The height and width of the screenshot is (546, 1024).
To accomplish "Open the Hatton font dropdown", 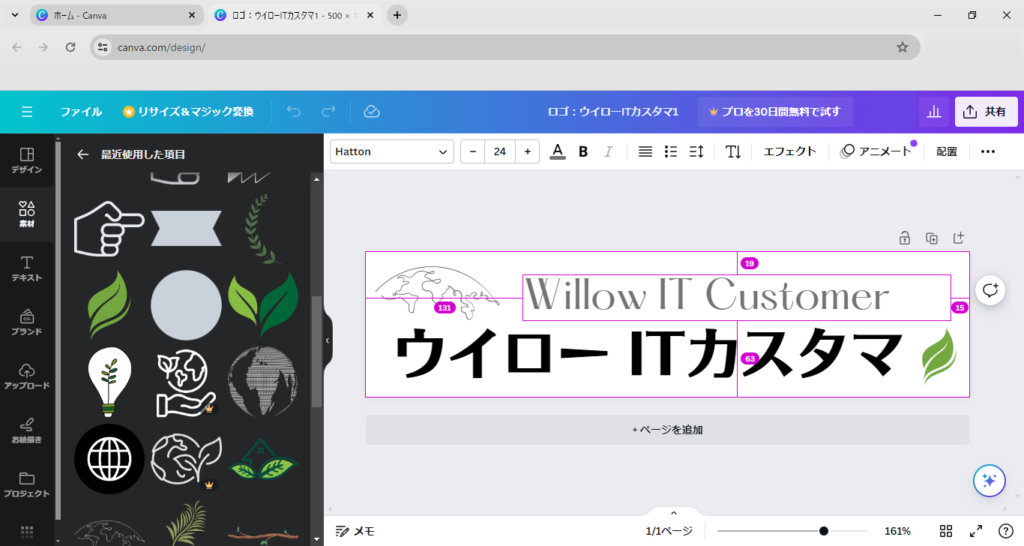I will 392,151.
